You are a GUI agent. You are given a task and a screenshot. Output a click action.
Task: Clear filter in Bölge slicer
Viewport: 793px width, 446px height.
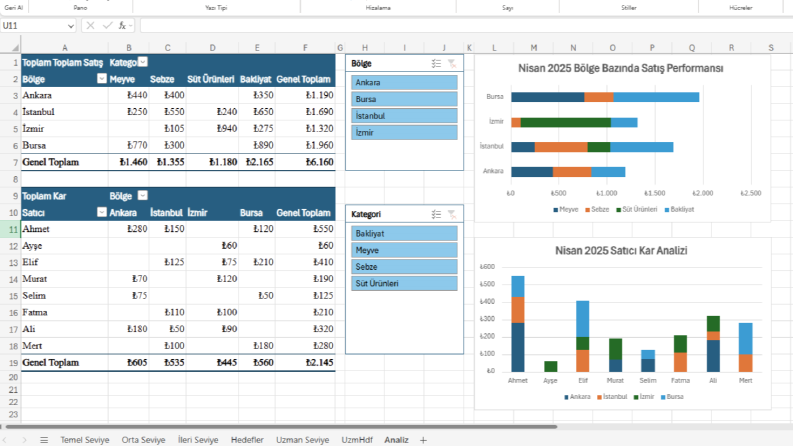pyautogui.click(x=452, y=64)
